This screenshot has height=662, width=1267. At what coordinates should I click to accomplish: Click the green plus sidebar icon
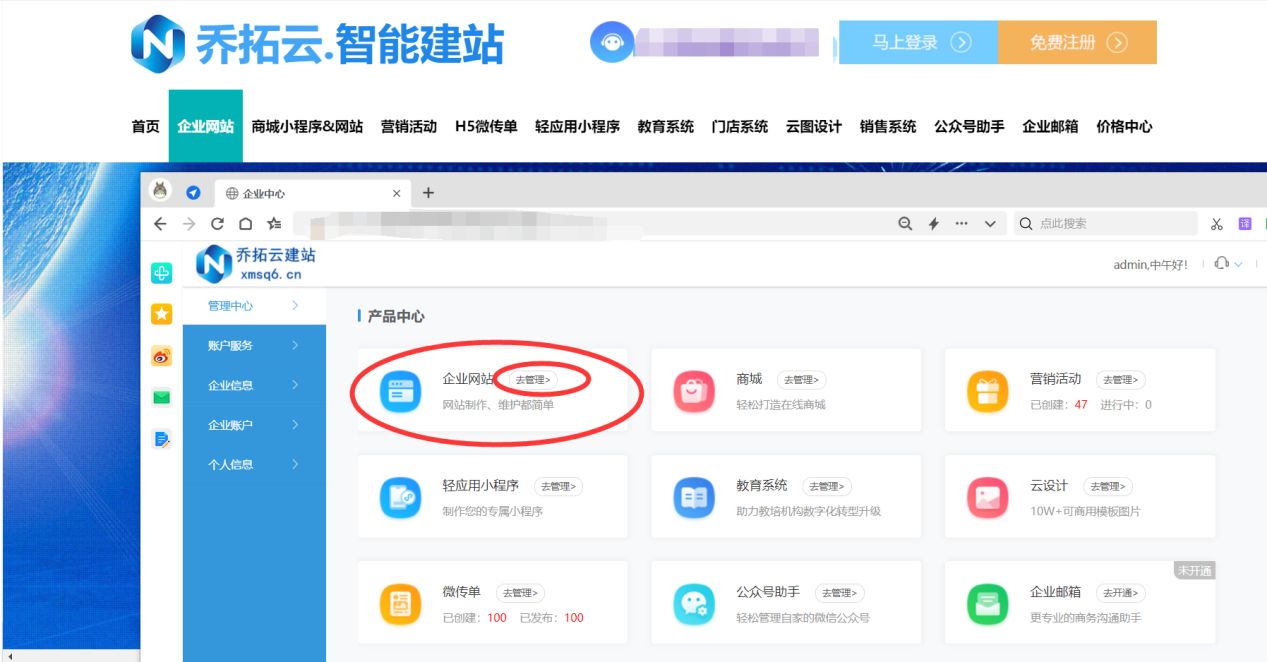pyautogui.click(x=161, y=272)
